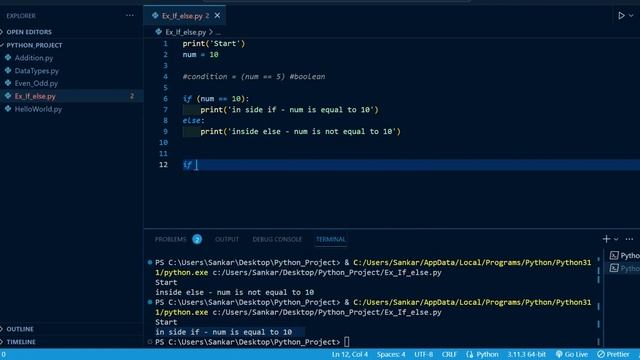Image resolution: width=640 pixels, height=360 pixels.
Task: Select Ex_If_else.py in the explorer
Action: [x=35, y=96]
